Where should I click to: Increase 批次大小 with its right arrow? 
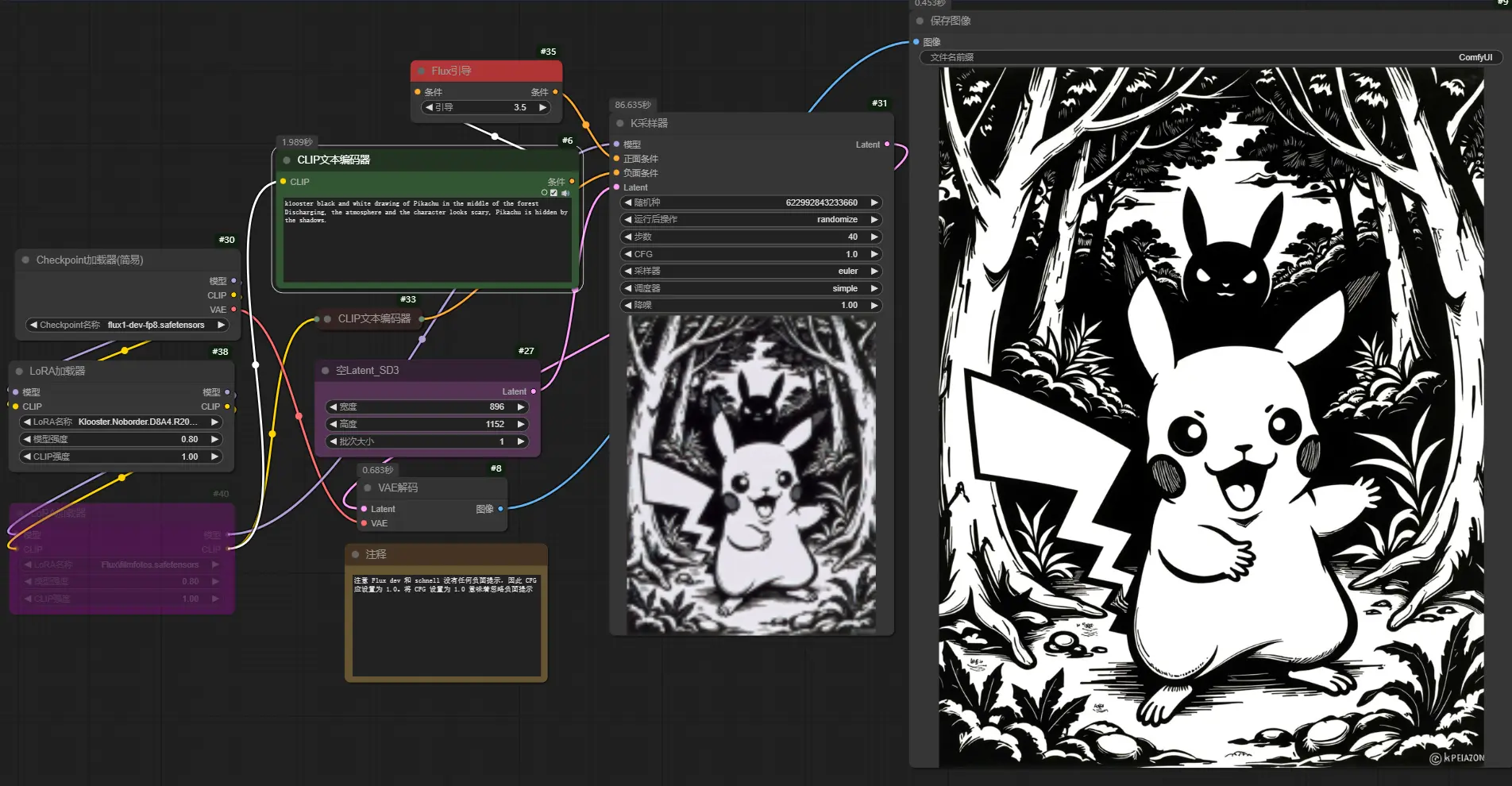521,441
